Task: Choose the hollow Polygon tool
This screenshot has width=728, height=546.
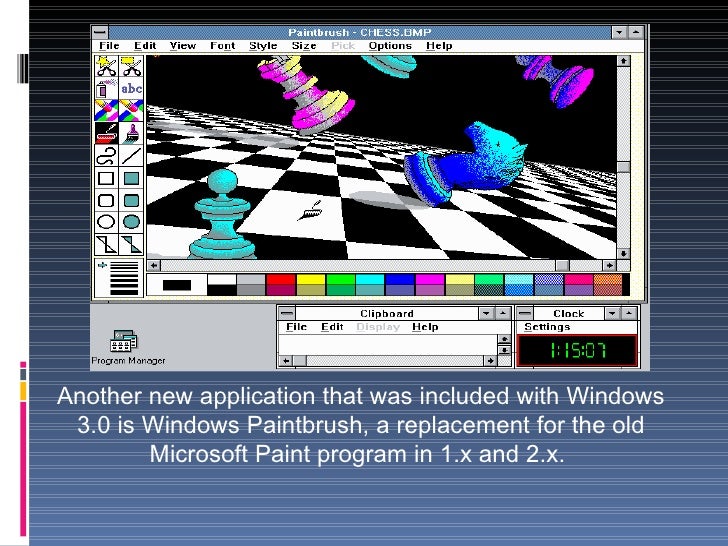Action: point(106,244)
